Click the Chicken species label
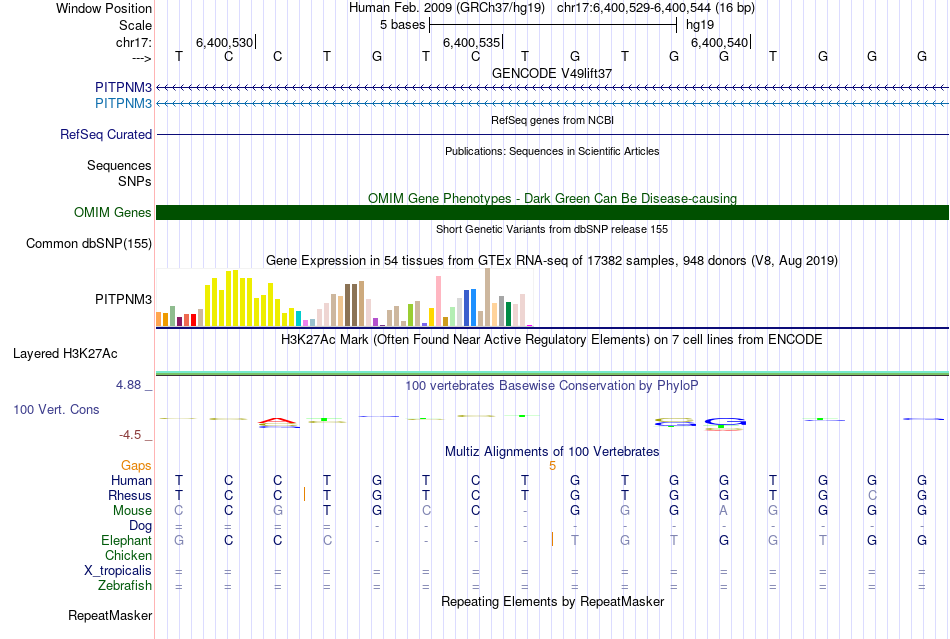Image resolution: width=950 pixels, height=639 pixels. point(128,555)
